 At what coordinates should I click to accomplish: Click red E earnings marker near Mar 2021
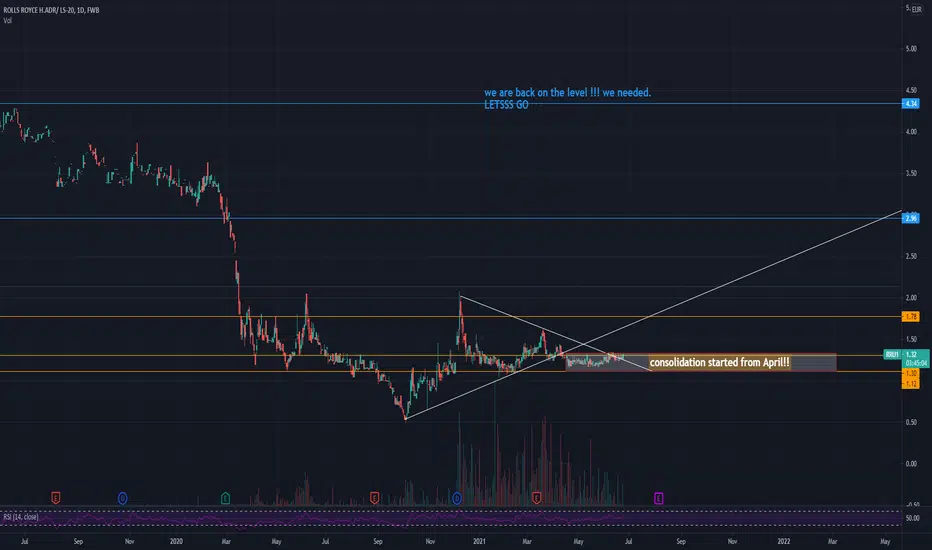tap(537, 498)
